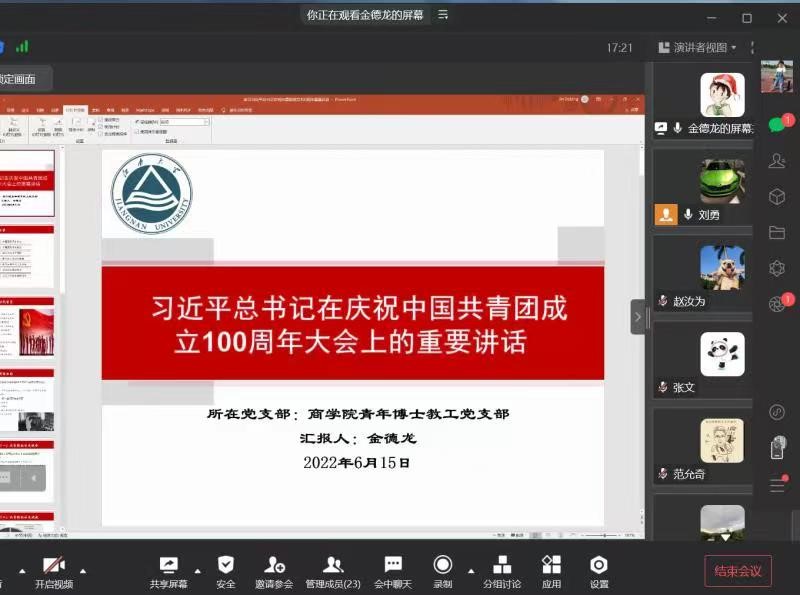Open the 会中聊天 in-meeting chat
Screen dimensions: 800x595
coord(393,566)
